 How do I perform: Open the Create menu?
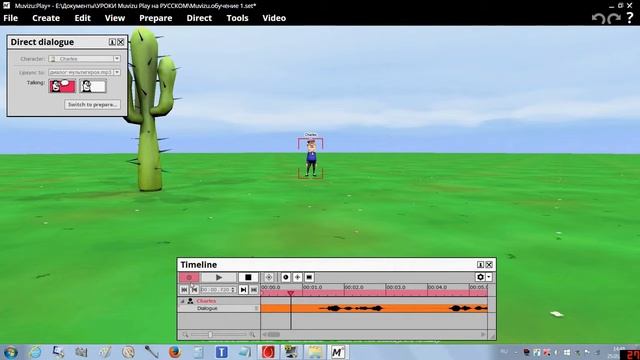(46, 18)
